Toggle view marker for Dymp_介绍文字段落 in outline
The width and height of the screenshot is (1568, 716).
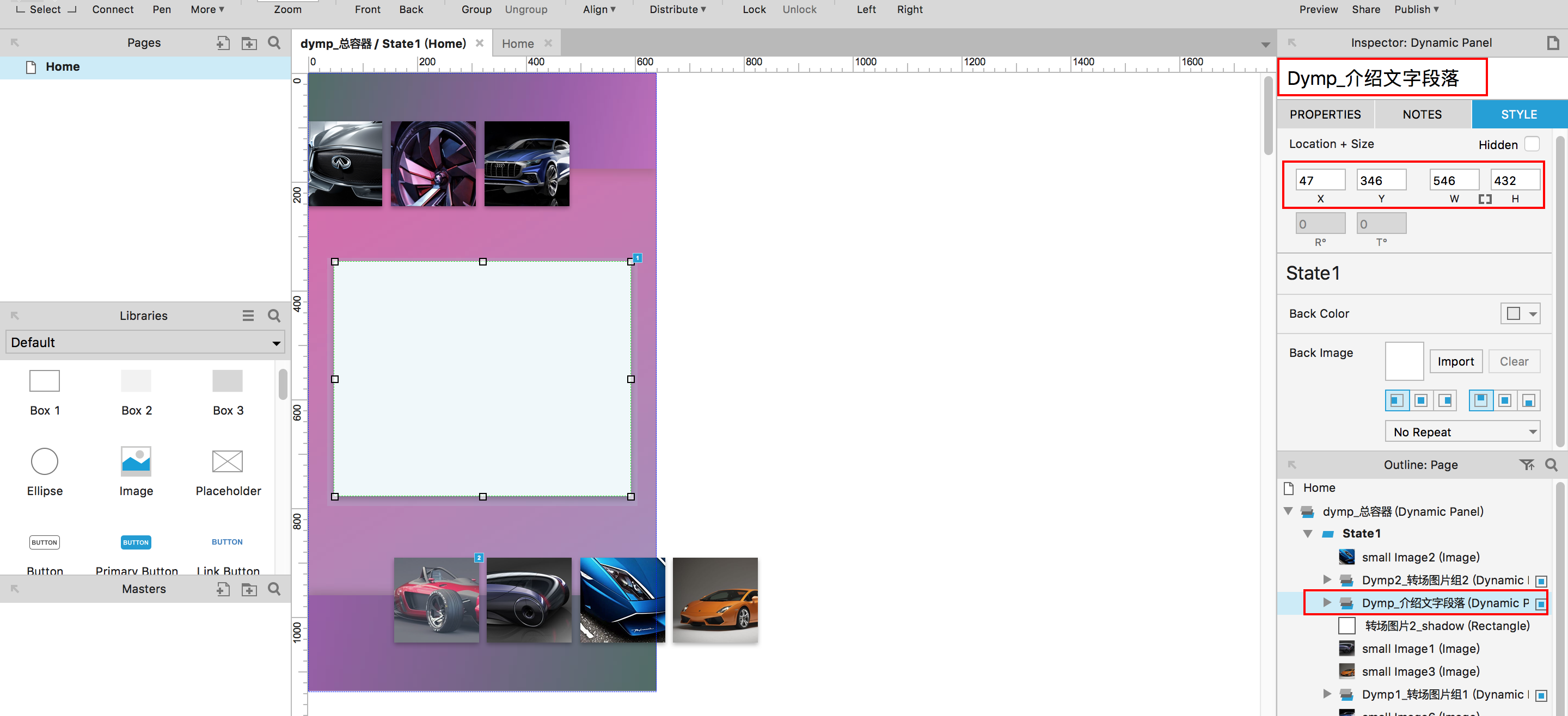click(x=1540, y=603)
